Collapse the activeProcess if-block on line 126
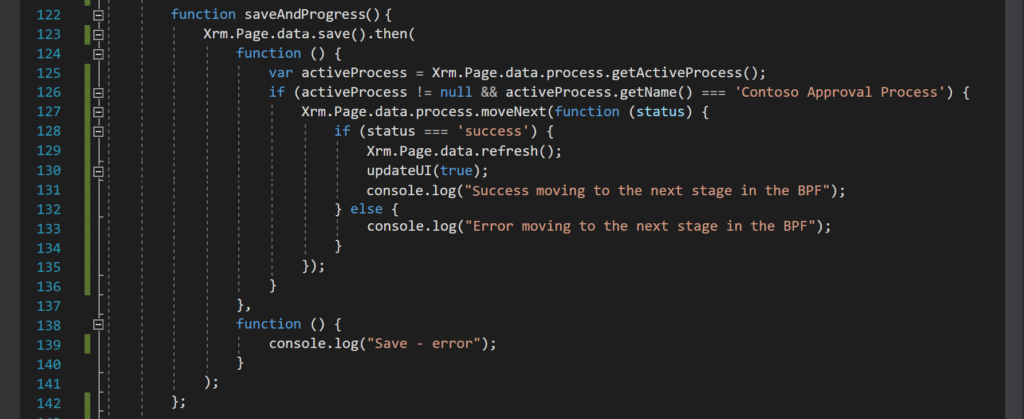The height and width of the screenshot is (419, 1024). (x=98, y=92)
